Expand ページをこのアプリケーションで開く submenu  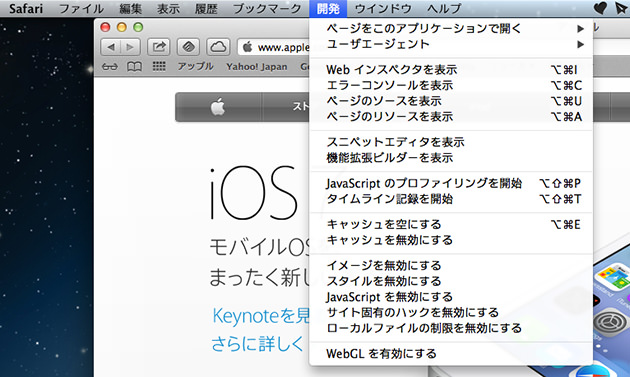(x=451, y=29)
